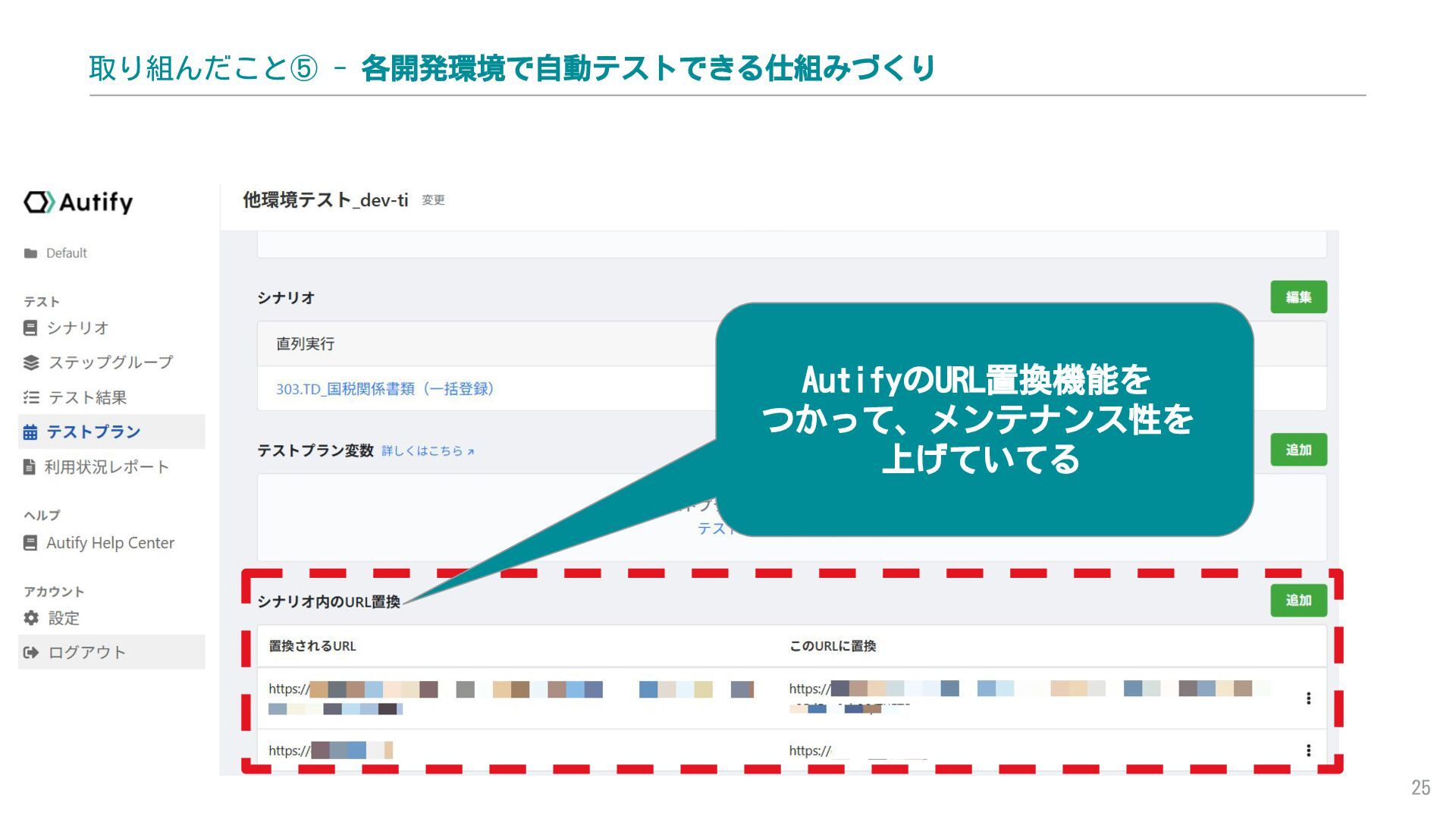Open ステップグループ in the sidebar
The image size is (1456, 819).
tap(111, 362)
